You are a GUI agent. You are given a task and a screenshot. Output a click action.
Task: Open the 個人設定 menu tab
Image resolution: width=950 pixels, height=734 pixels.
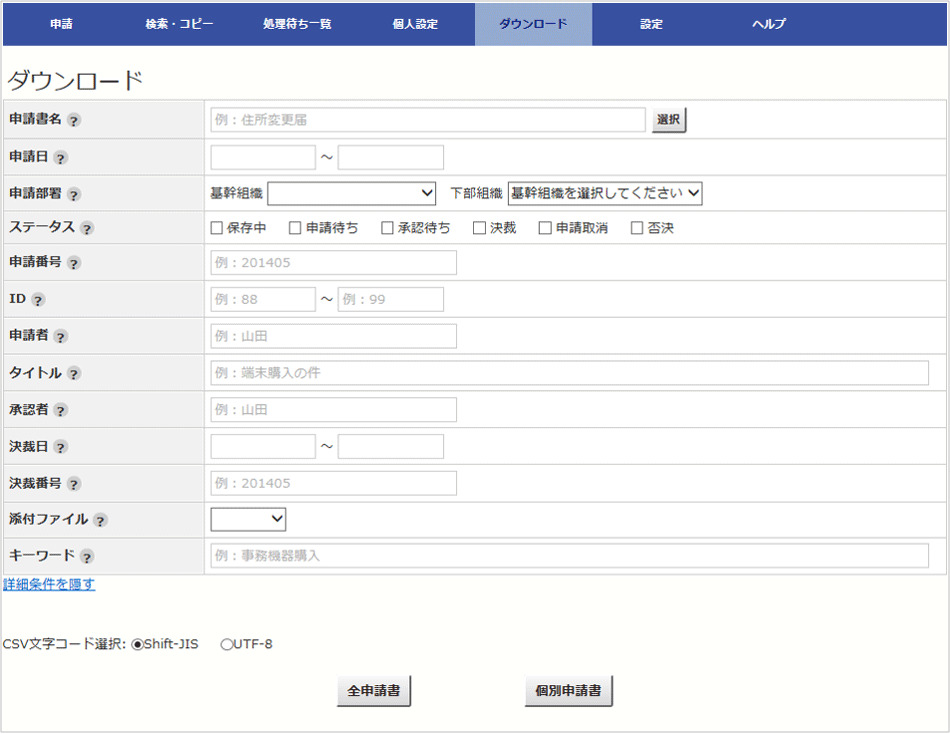[415, 24]
